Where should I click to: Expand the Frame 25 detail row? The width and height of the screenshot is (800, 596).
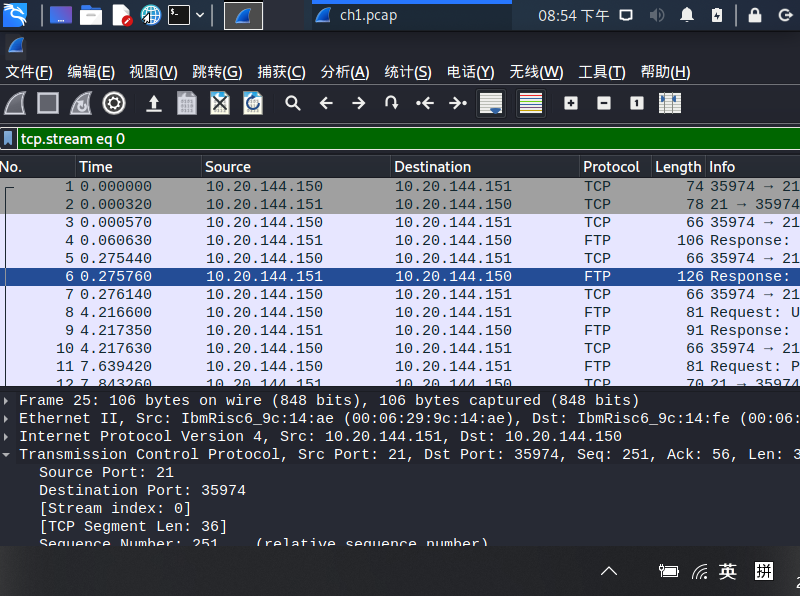pyautogui.click(x=6, y=401)
